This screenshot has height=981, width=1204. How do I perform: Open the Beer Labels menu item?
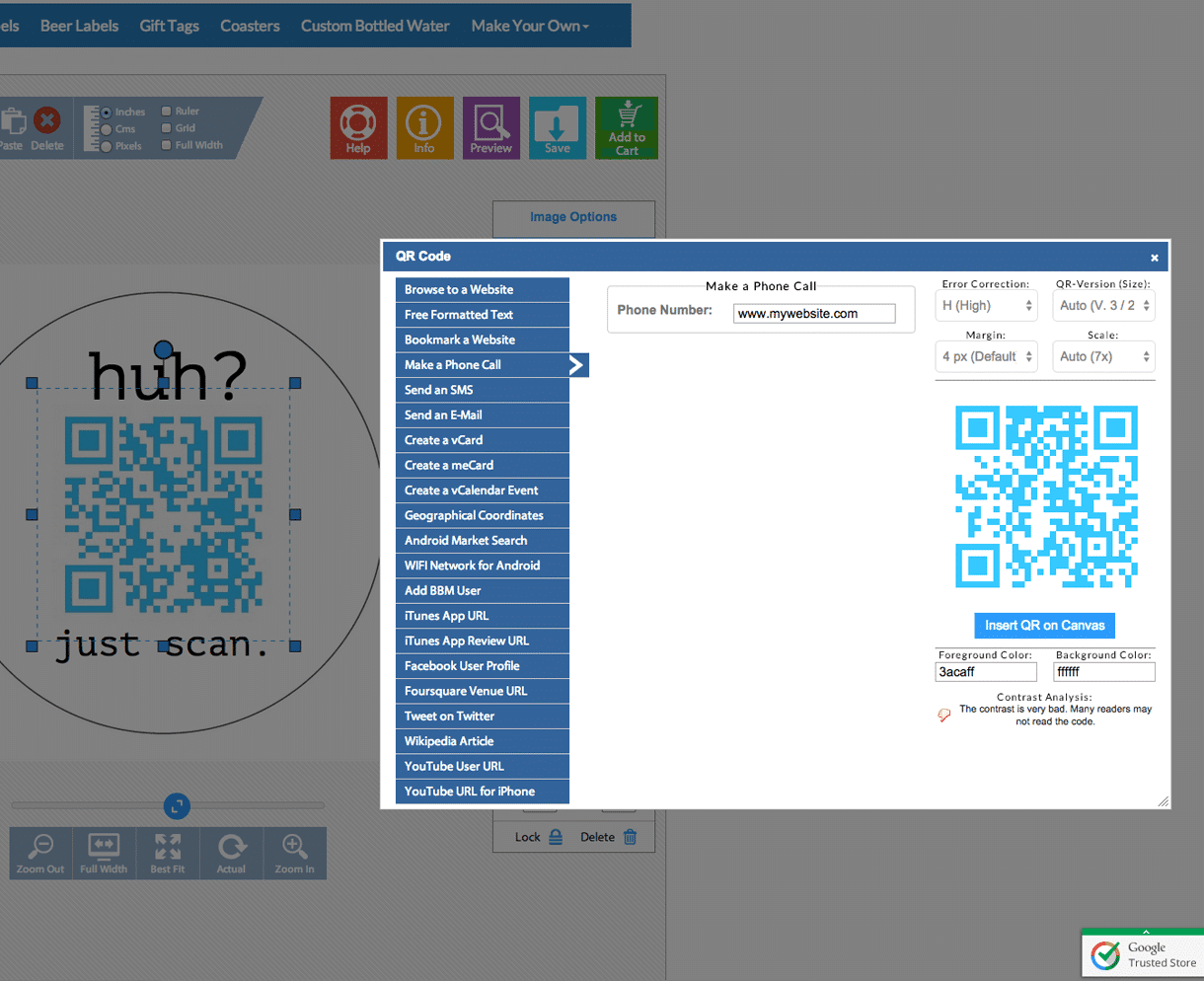(79, 26)
